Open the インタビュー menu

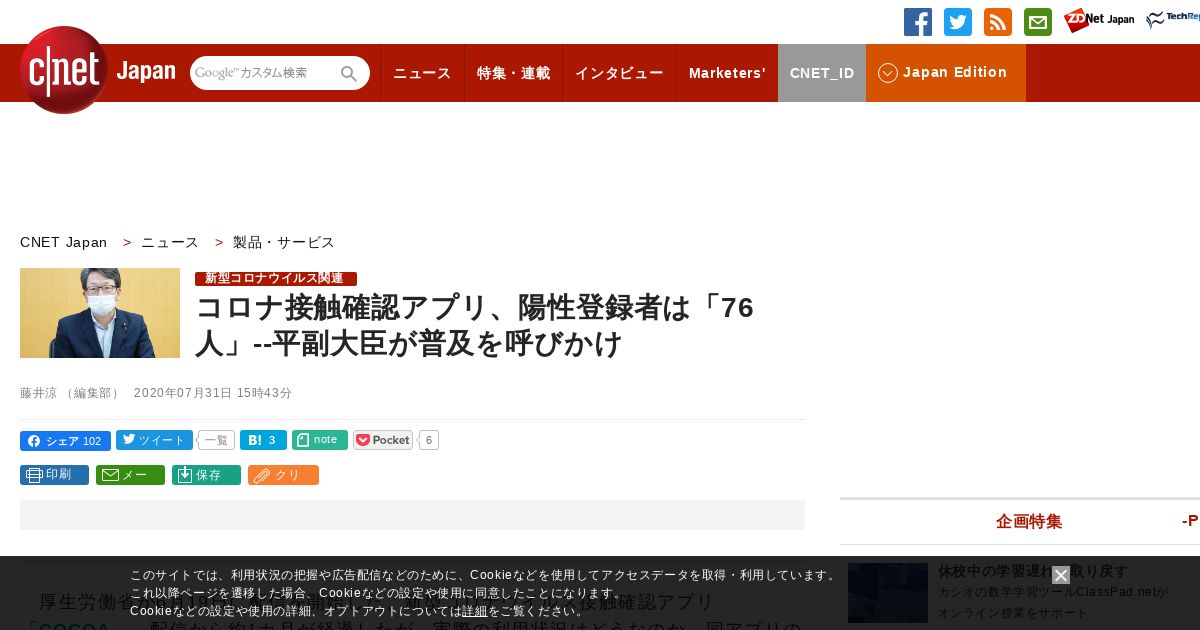pos(619,73)
